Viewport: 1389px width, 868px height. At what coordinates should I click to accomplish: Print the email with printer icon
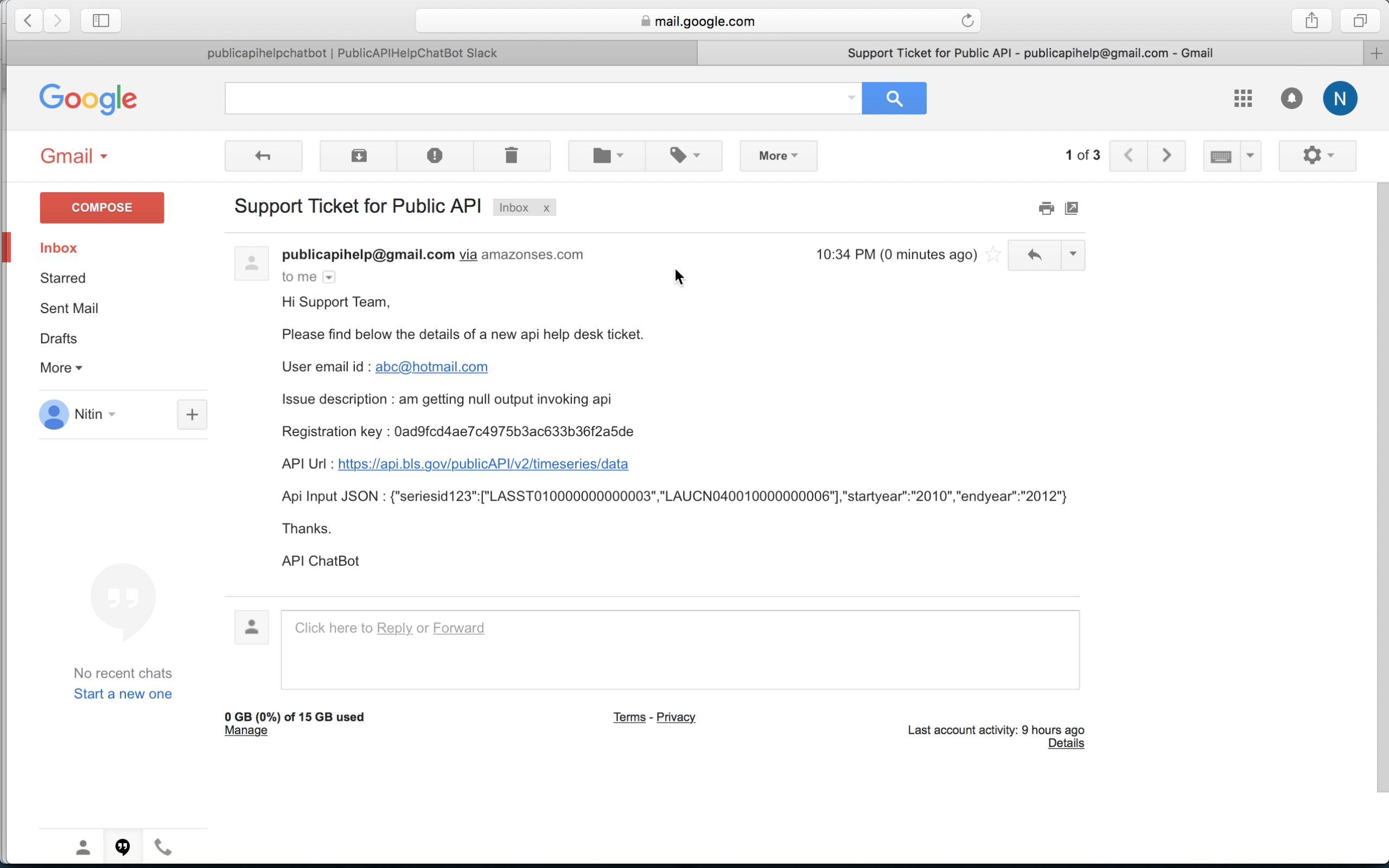pyautogui.click(x=1046, y=208)
